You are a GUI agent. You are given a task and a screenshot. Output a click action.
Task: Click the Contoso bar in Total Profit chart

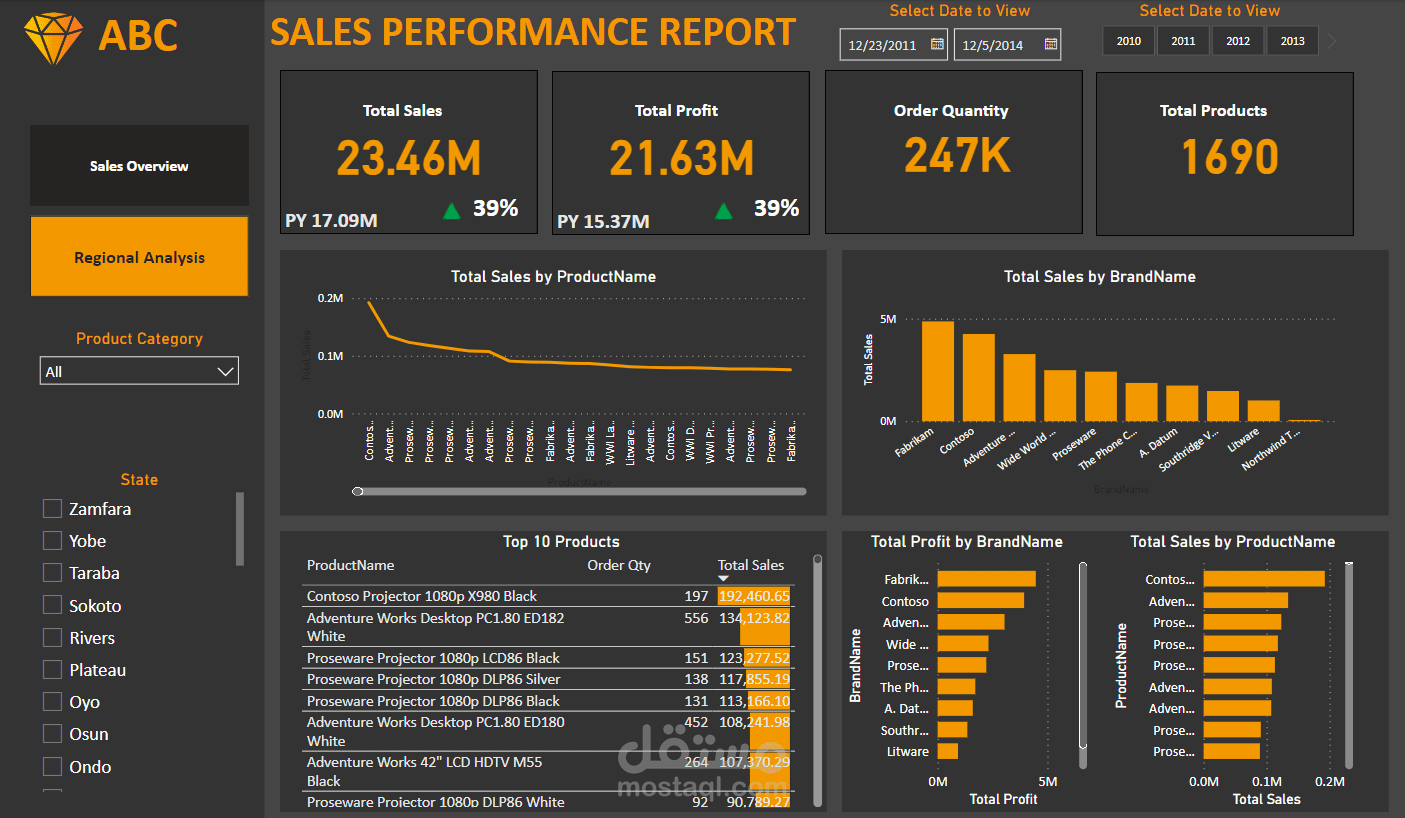click(x=981, y=601)
